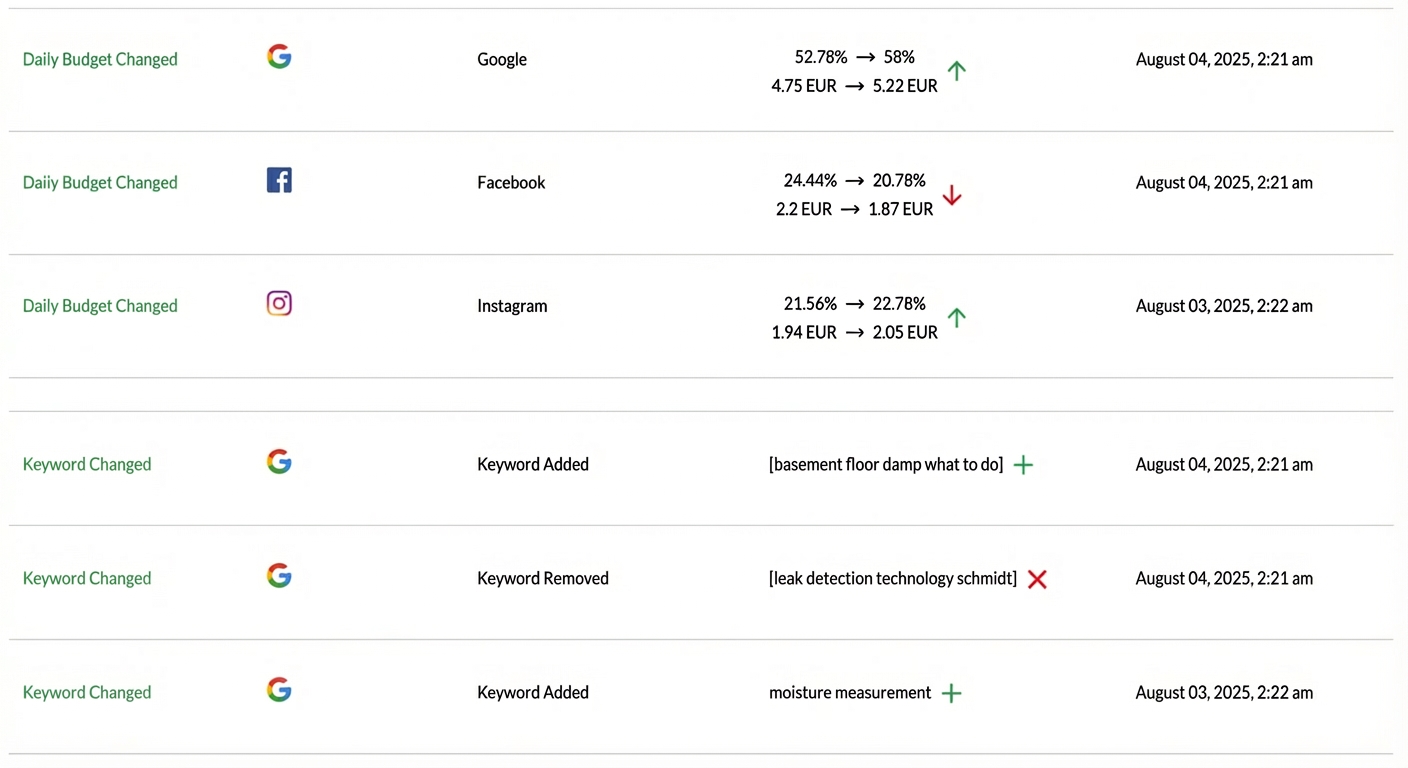
Task: Click the timestamp 'August 03, 2025, 2:22 am' on Instagram row
Action: point(1224,306)
